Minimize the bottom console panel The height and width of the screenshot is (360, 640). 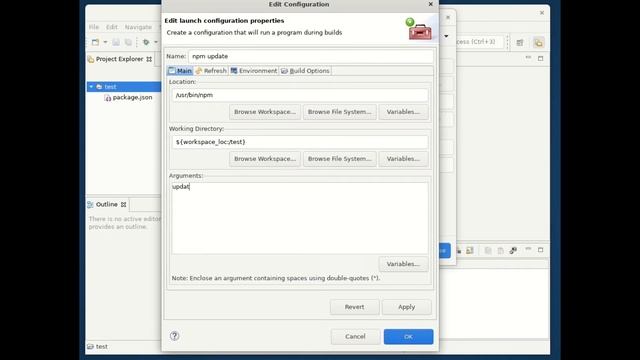(528, 249)
